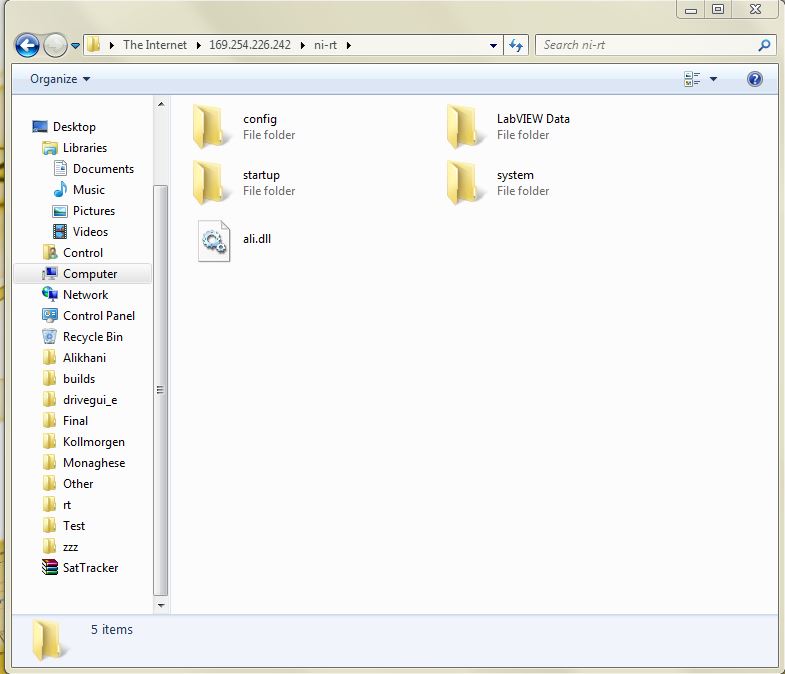Open the LabVIEW Data folder
Image resolution: width=785 pixels, height=674 pixels.
point(464,126)
